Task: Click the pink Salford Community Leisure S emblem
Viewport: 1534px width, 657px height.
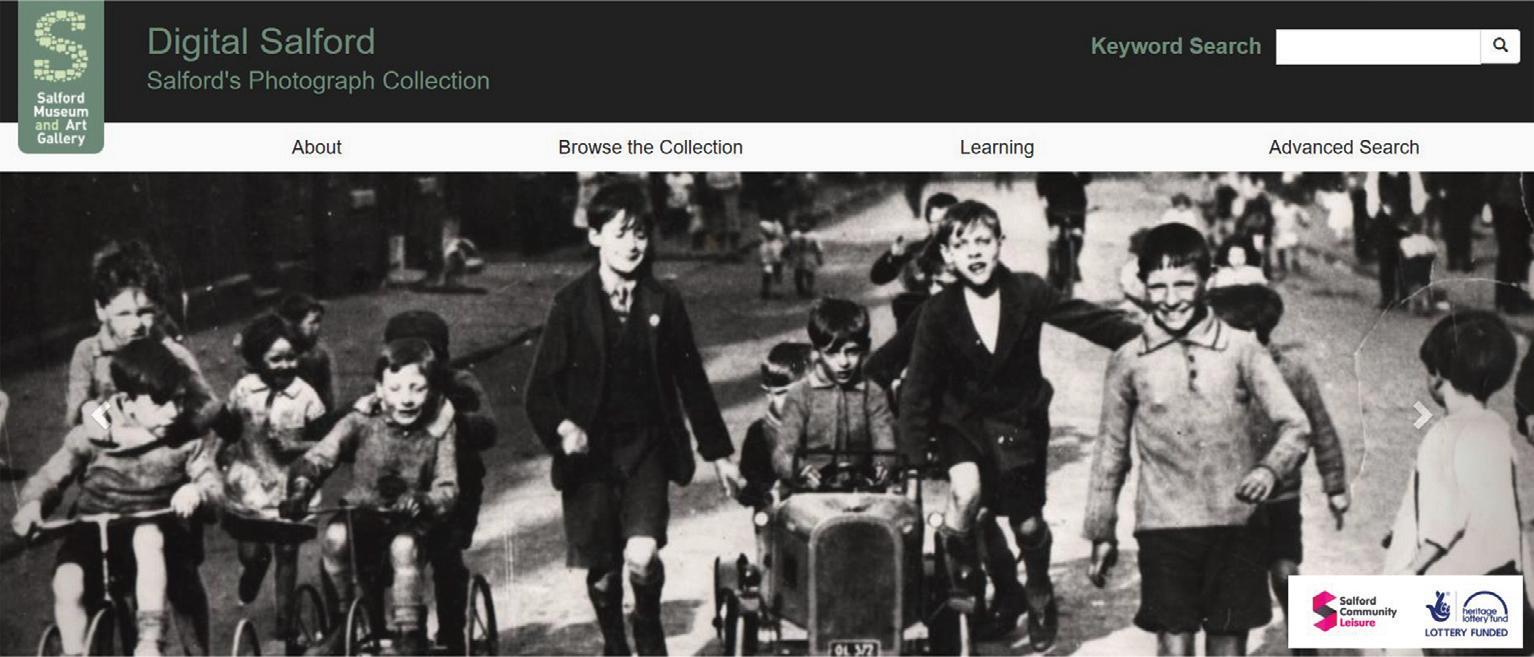Action: (x=1324, y=611)
